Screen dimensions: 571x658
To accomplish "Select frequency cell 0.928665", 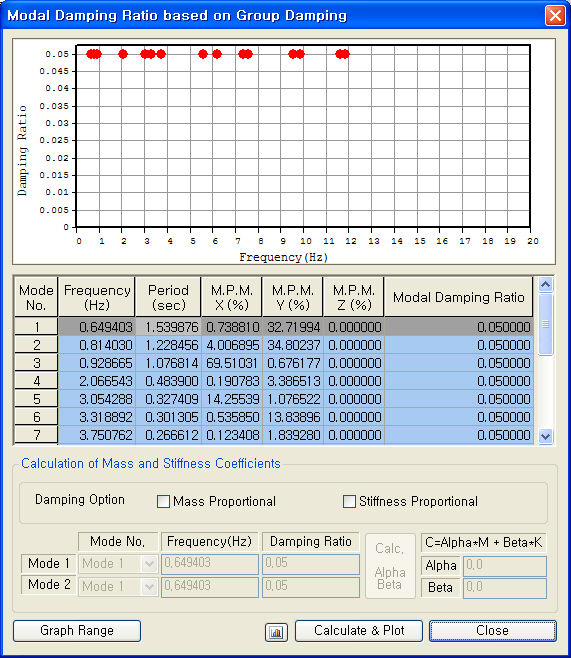I will [97, 363].
